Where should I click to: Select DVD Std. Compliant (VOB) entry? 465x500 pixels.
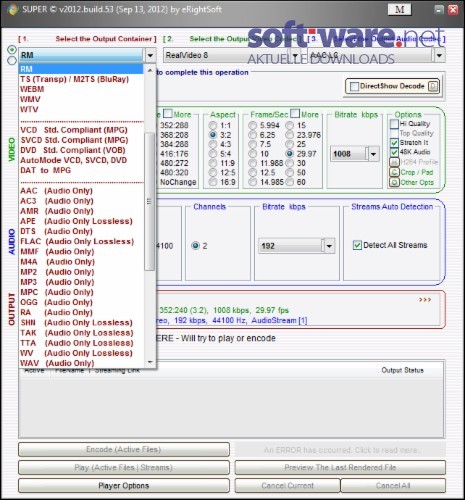(x=82, y=150)
